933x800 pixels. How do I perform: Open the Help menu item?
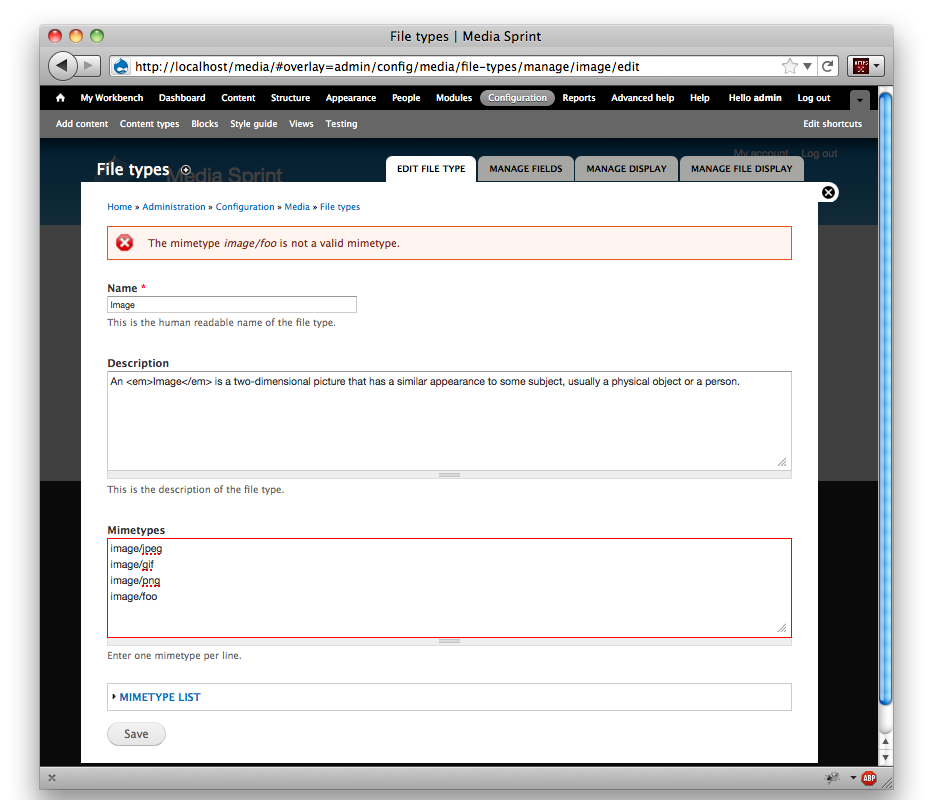(x=700, y=98)
